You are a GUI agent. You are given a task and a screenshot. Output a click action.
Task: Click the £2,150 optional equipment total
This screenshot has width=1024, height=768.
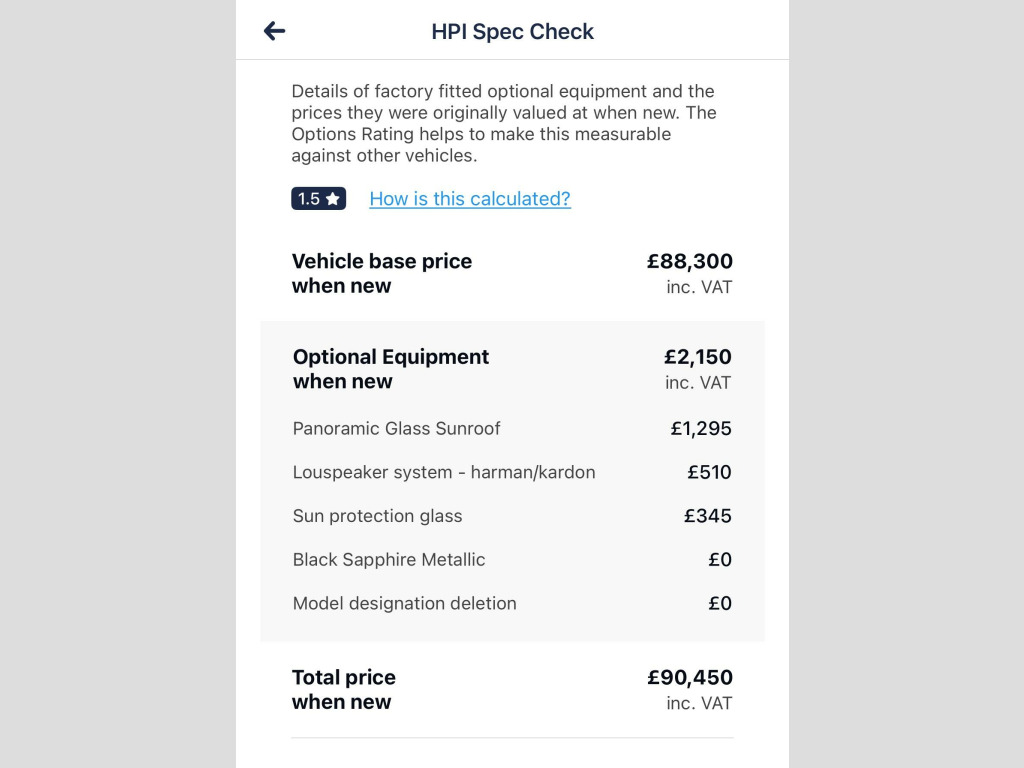pos(697,357)
